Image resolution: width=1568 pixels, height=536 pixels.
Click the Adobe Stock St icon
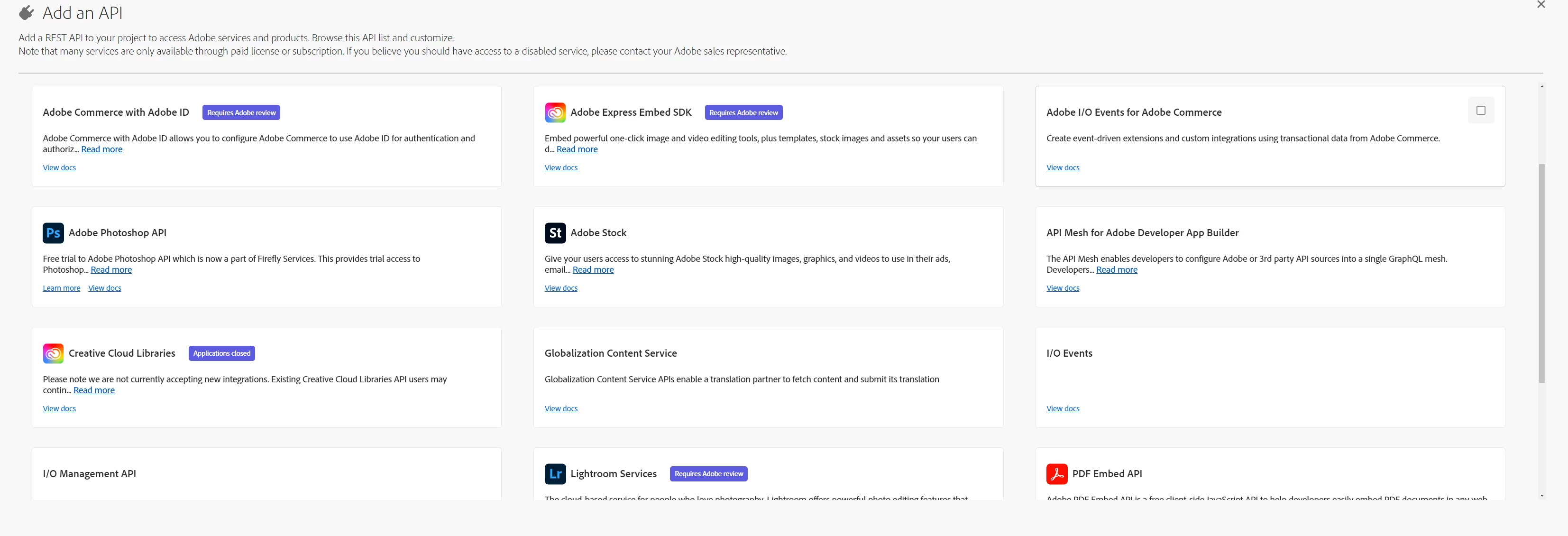coord(555,233)
